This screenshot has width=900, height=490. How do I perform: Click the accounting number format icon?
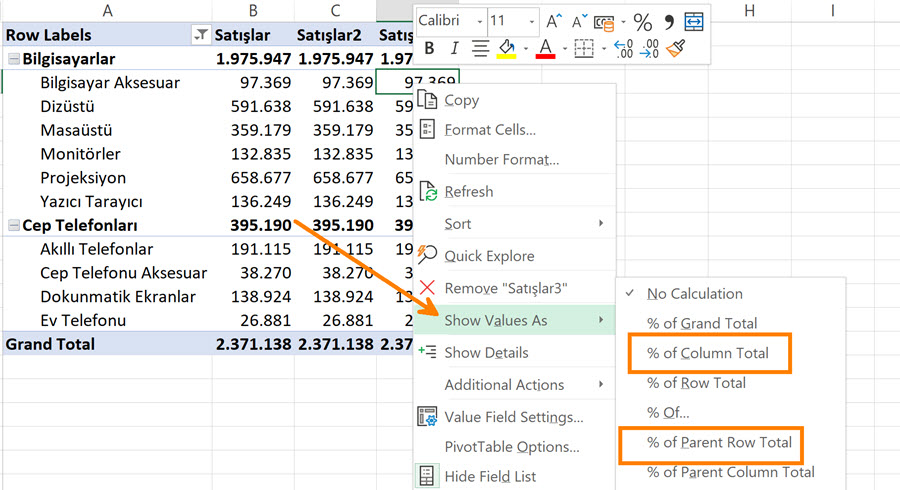click(x=604, y=23)
